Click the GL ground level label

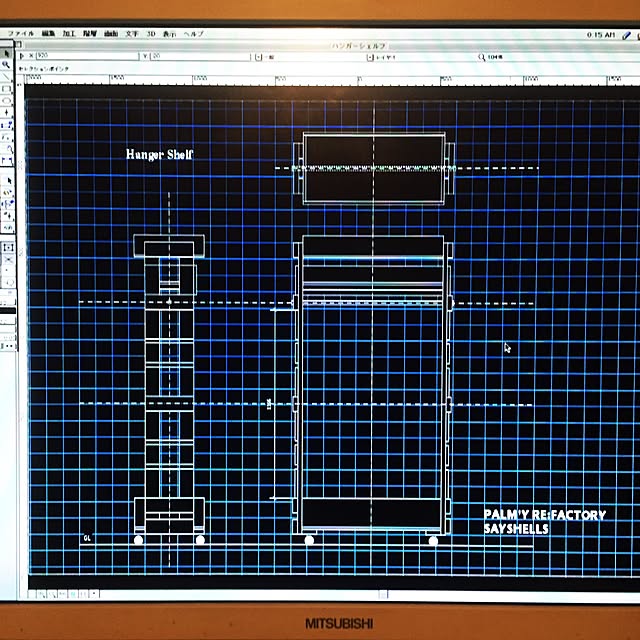click(x=87, y=538)
